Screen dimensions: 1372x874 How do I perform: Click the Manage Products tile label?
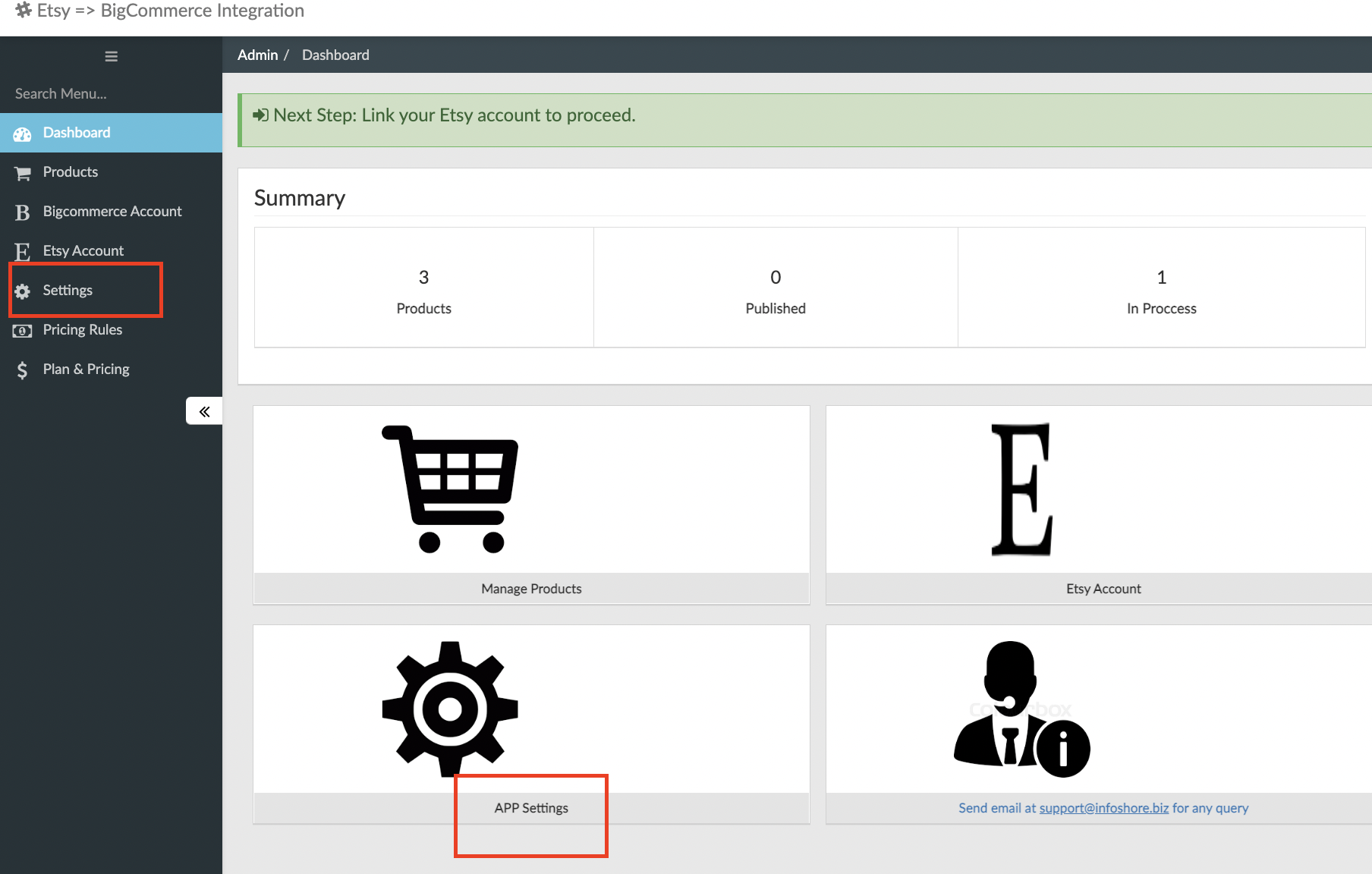pos(531,588)
